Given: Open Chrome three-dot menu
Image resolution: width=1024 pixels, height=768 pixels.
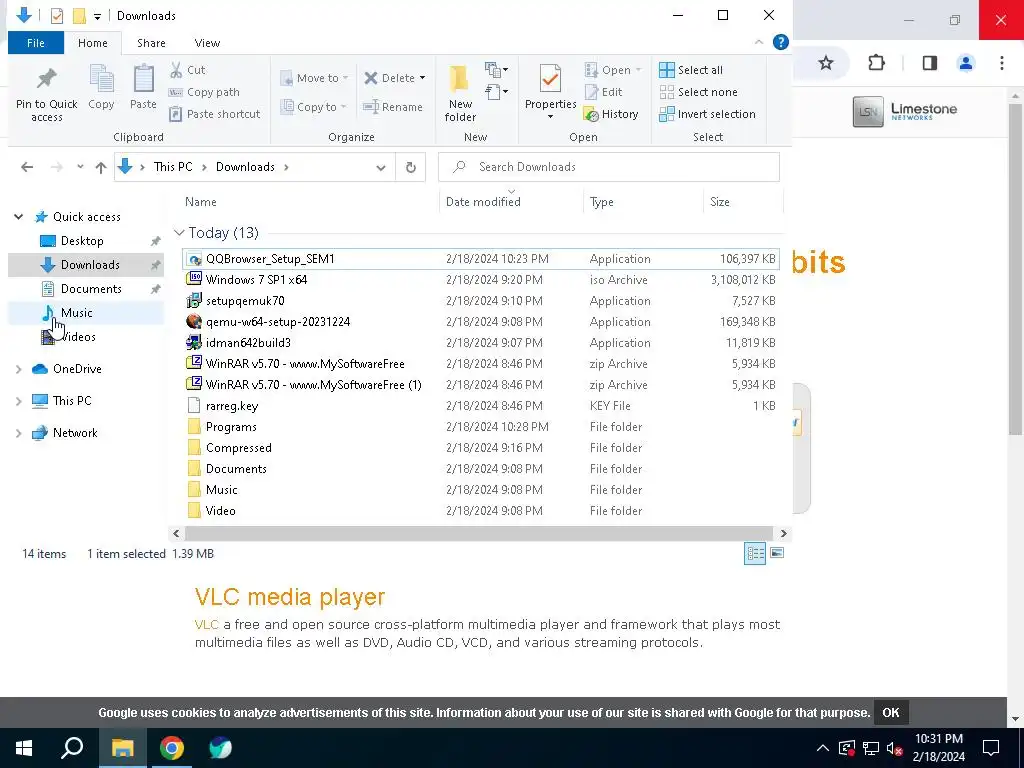Looking at the screenshot, I should click(1002, 63).
